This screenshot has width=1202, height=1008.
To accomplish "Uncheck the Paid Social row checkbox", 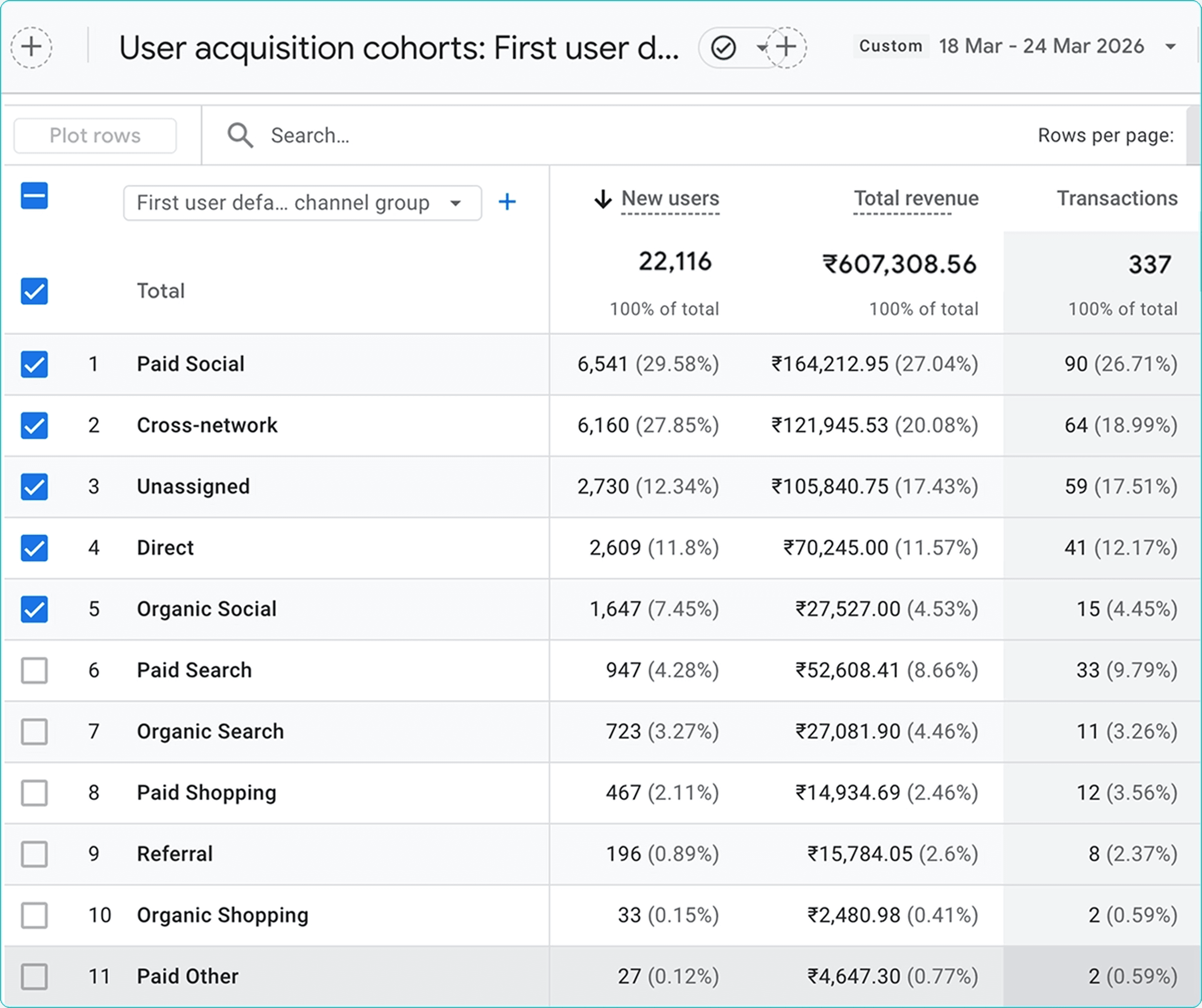I will 34,364.
